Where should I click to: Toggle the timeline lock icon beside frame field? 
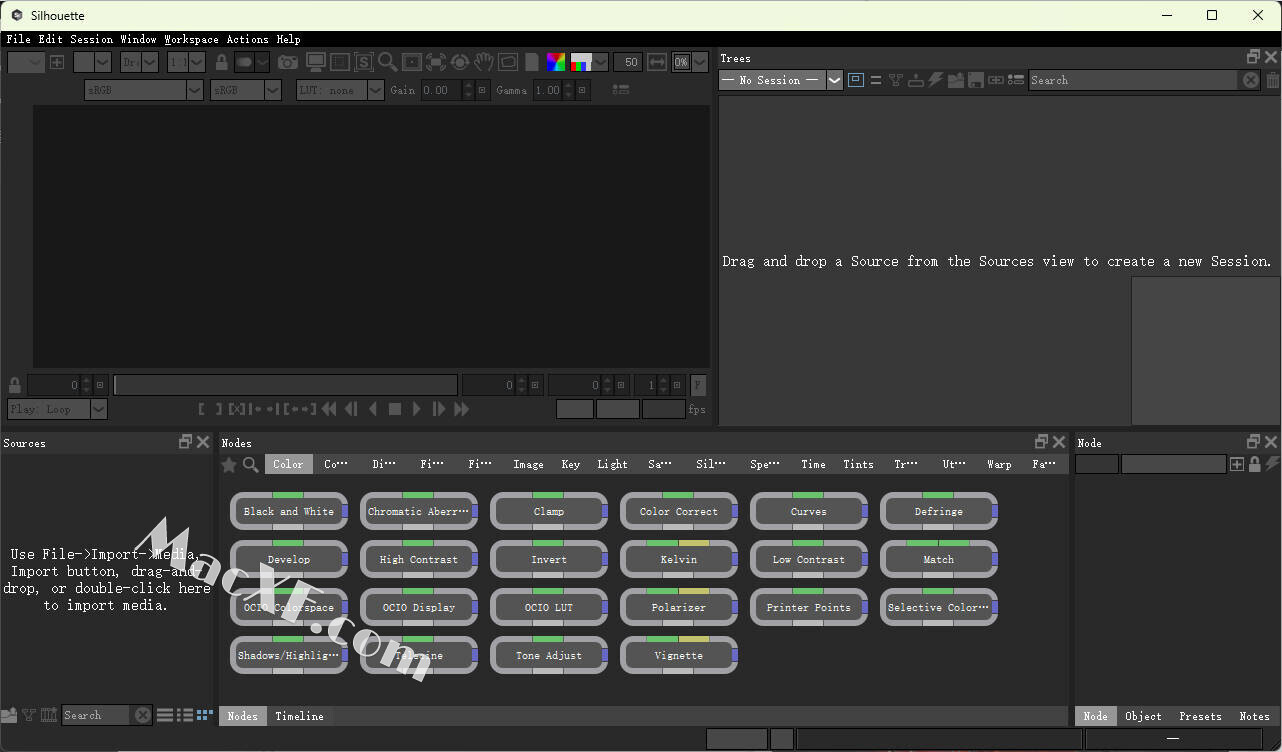tap(14, 385)
